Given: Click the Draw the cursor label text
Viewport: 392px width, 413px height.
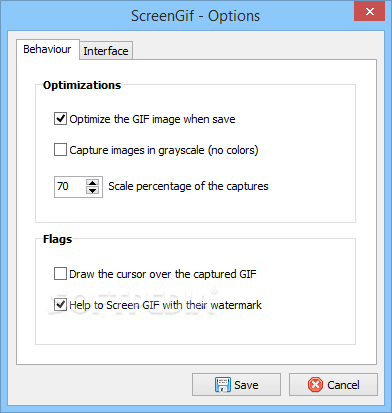Looking at the screenshot, I should tap(163, 274).
